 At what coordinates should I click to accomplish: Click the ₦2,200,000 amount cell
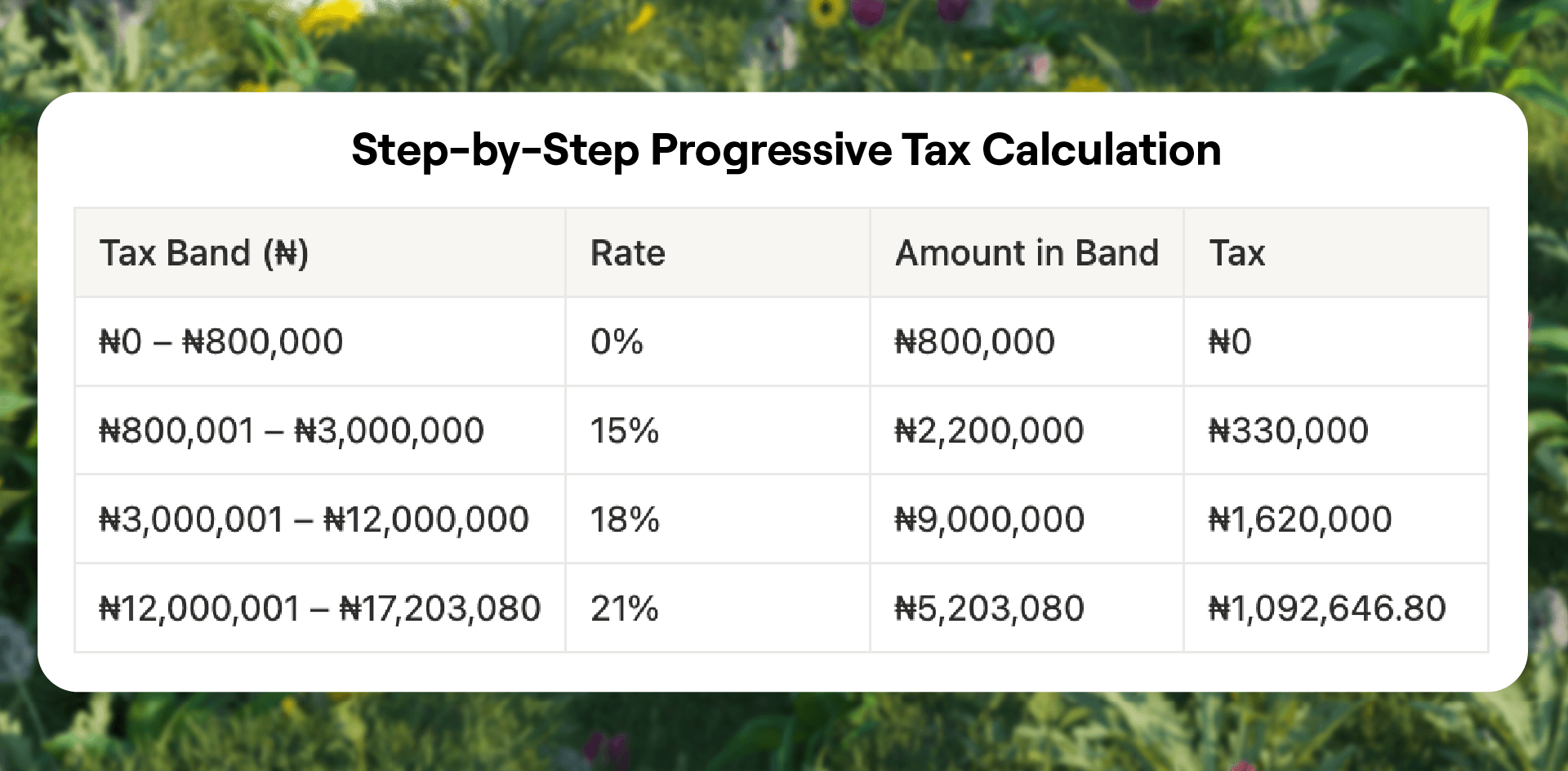(x=989, y=430)
